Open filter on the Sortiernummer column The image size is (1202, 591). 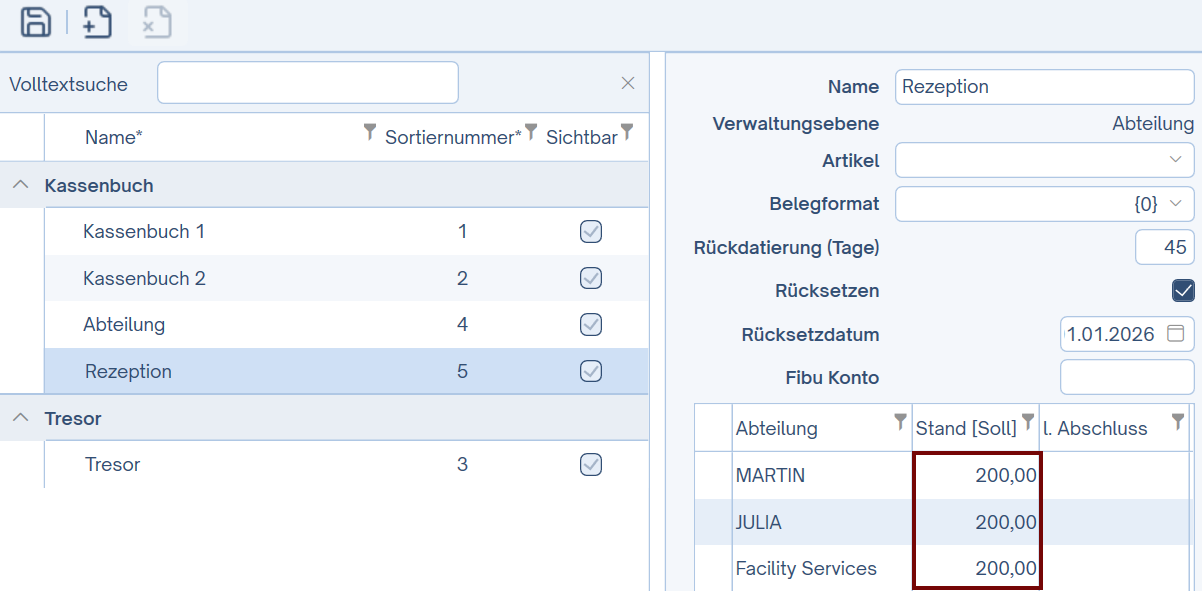point(532,132)
